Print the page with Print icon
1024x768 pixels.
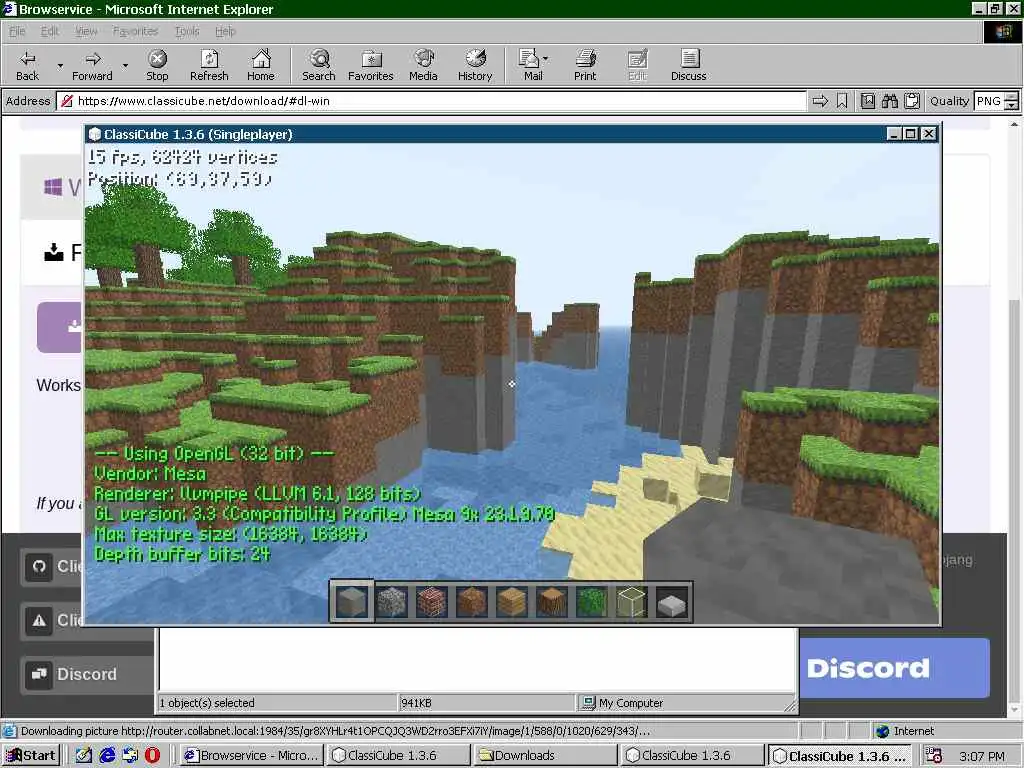coord(586,59)
